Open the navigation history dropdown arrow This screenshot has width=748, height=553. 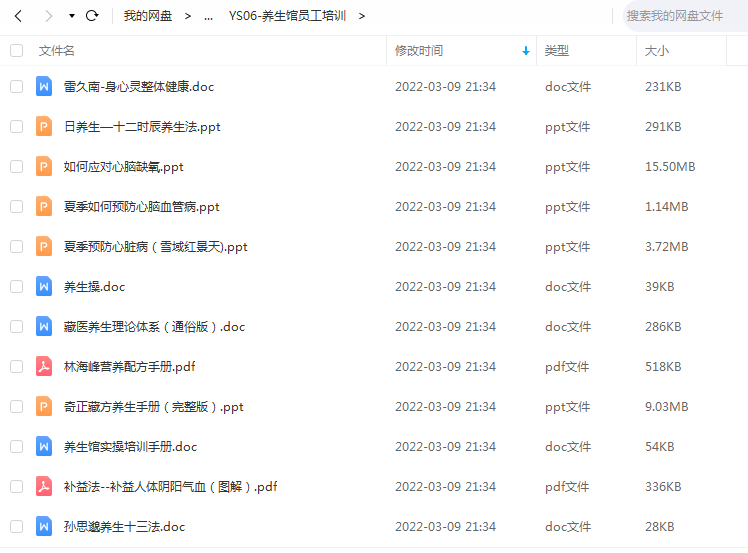pyautogui.click(x=72, y=16)
